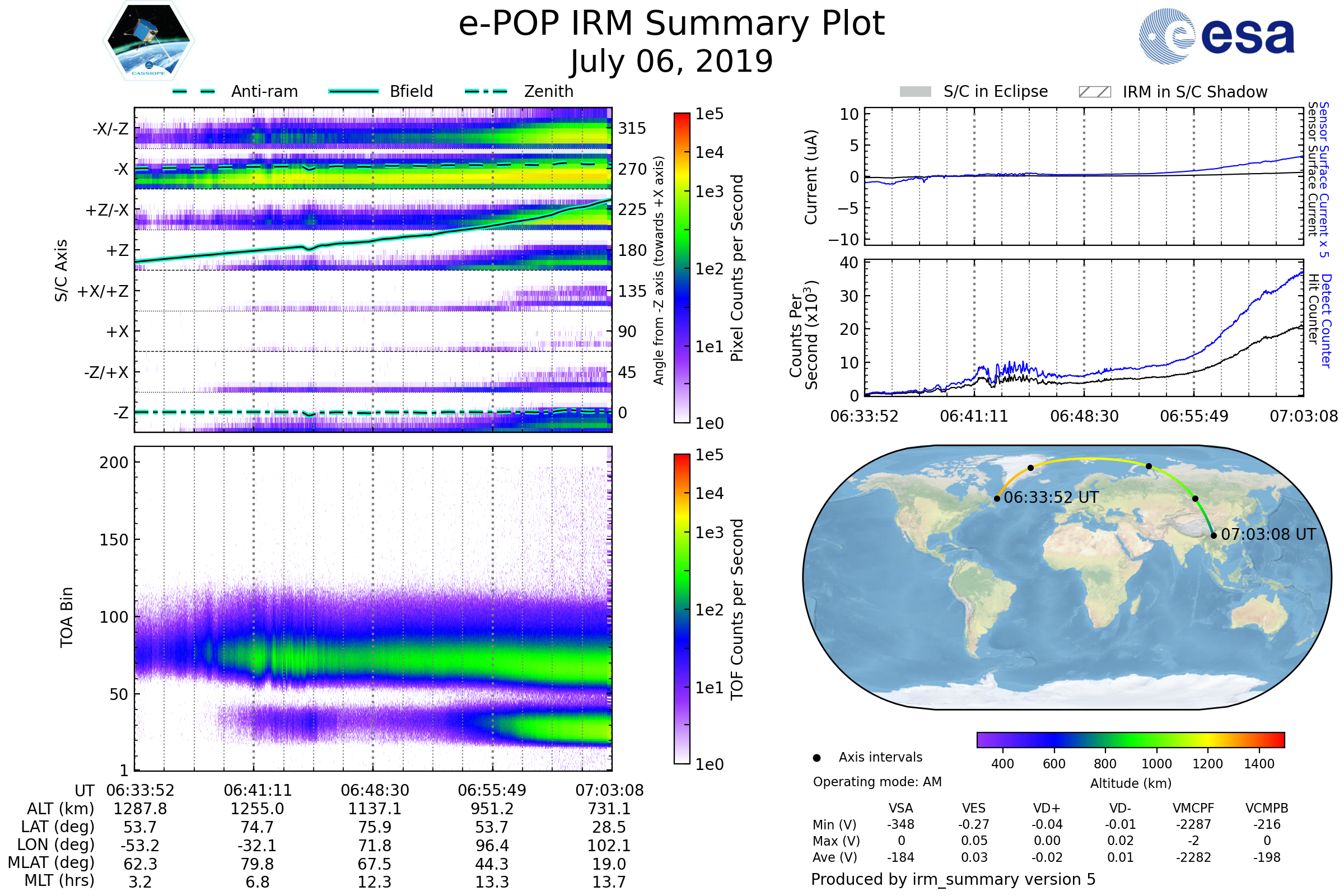Click the Produced by irm_summary version 5 text
Image resolution: width=1344 pixels, height=896 pixels.
953,879
